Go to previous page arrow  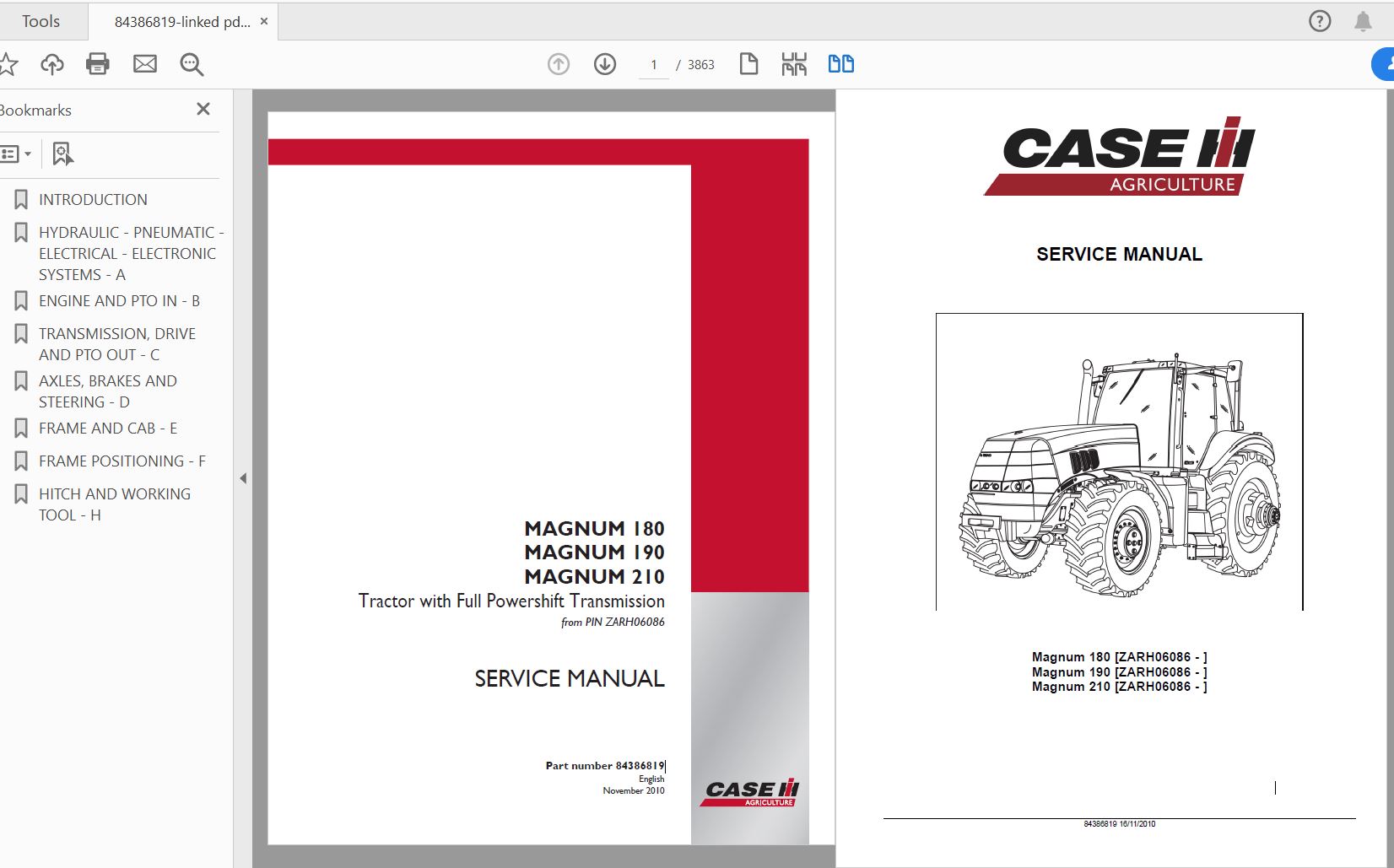point(559,64)
